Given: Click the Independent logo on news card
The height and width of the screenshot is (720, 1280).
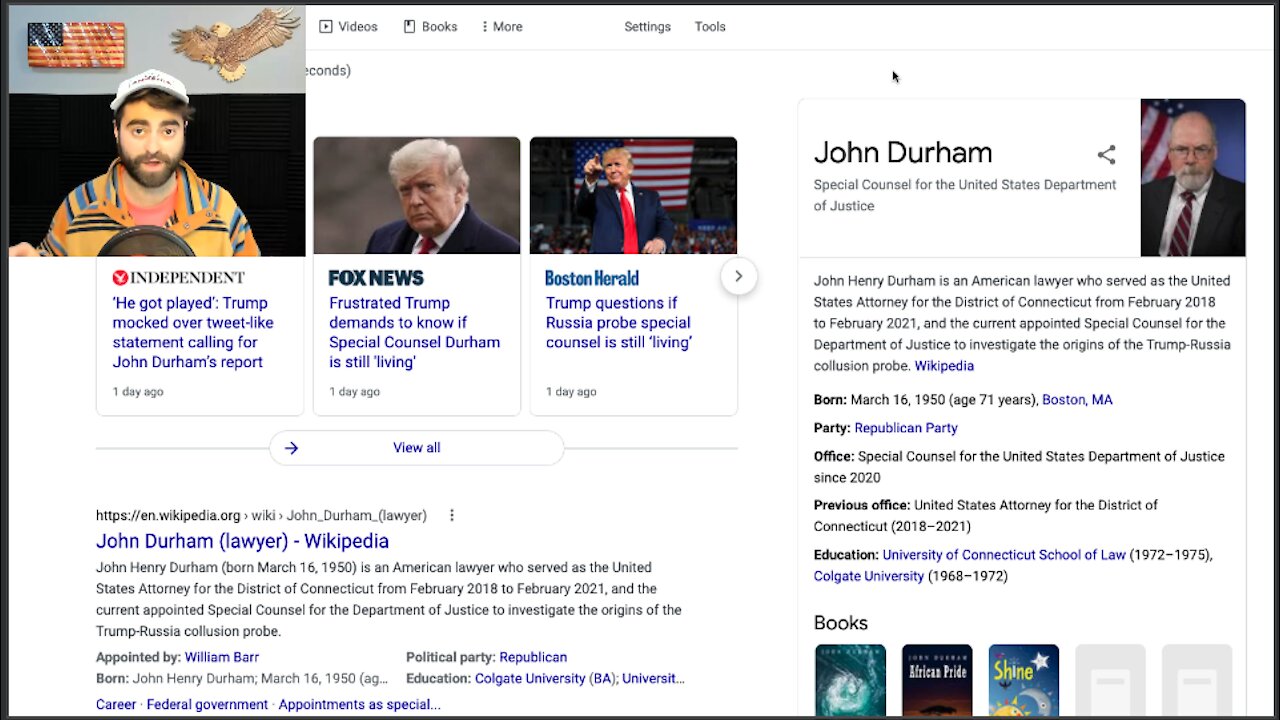Looking at the screenshot, I should coord(179,277).
